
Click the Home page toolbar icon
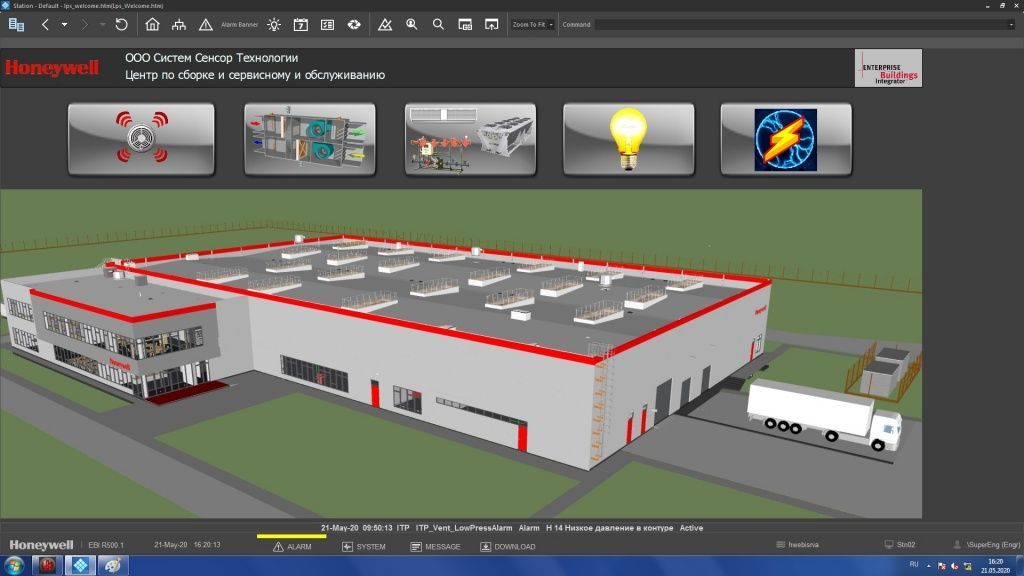[152, 24]
